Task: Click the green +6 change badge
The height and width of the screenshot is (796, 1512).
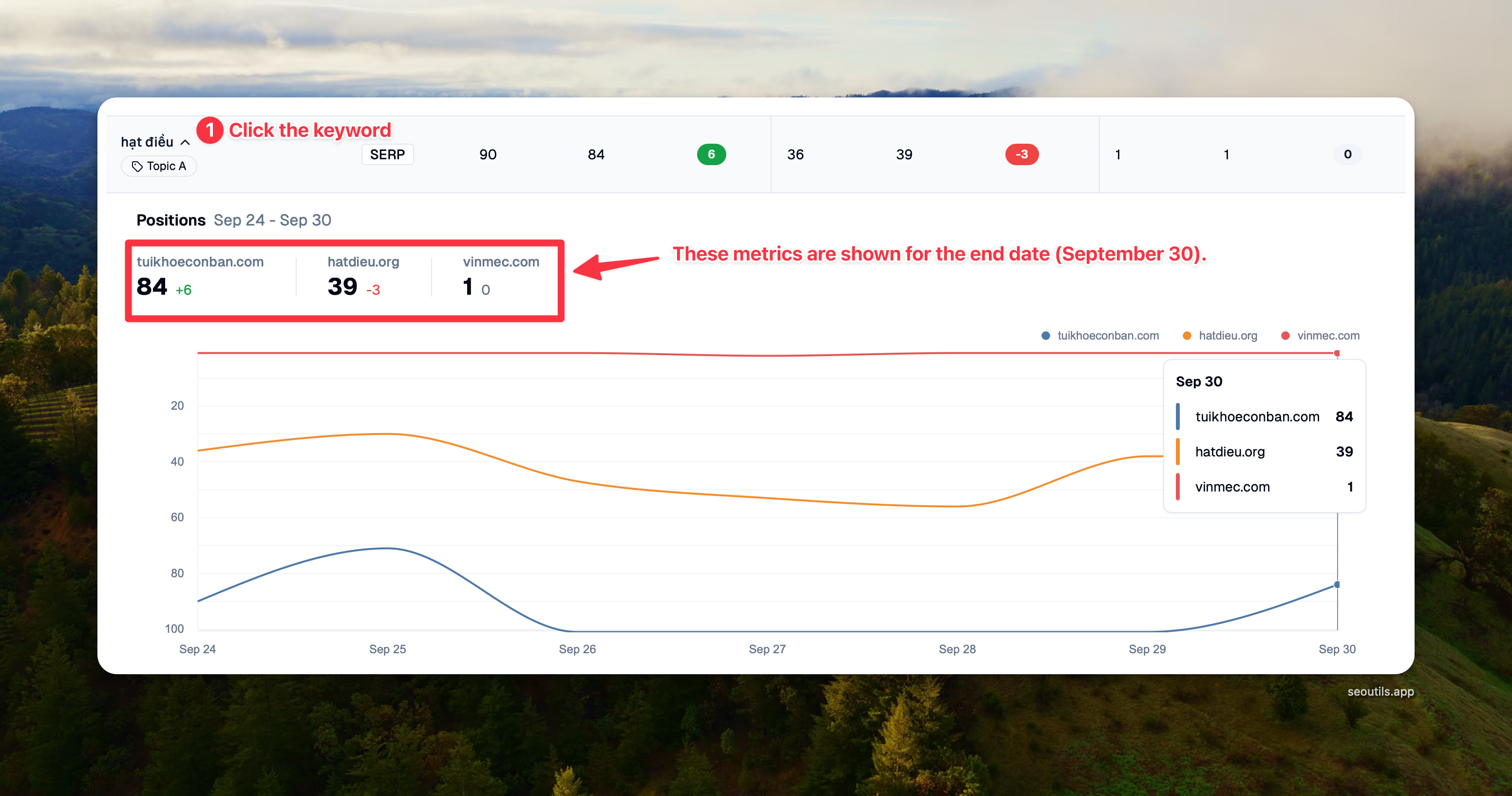Action: (711, 154)
